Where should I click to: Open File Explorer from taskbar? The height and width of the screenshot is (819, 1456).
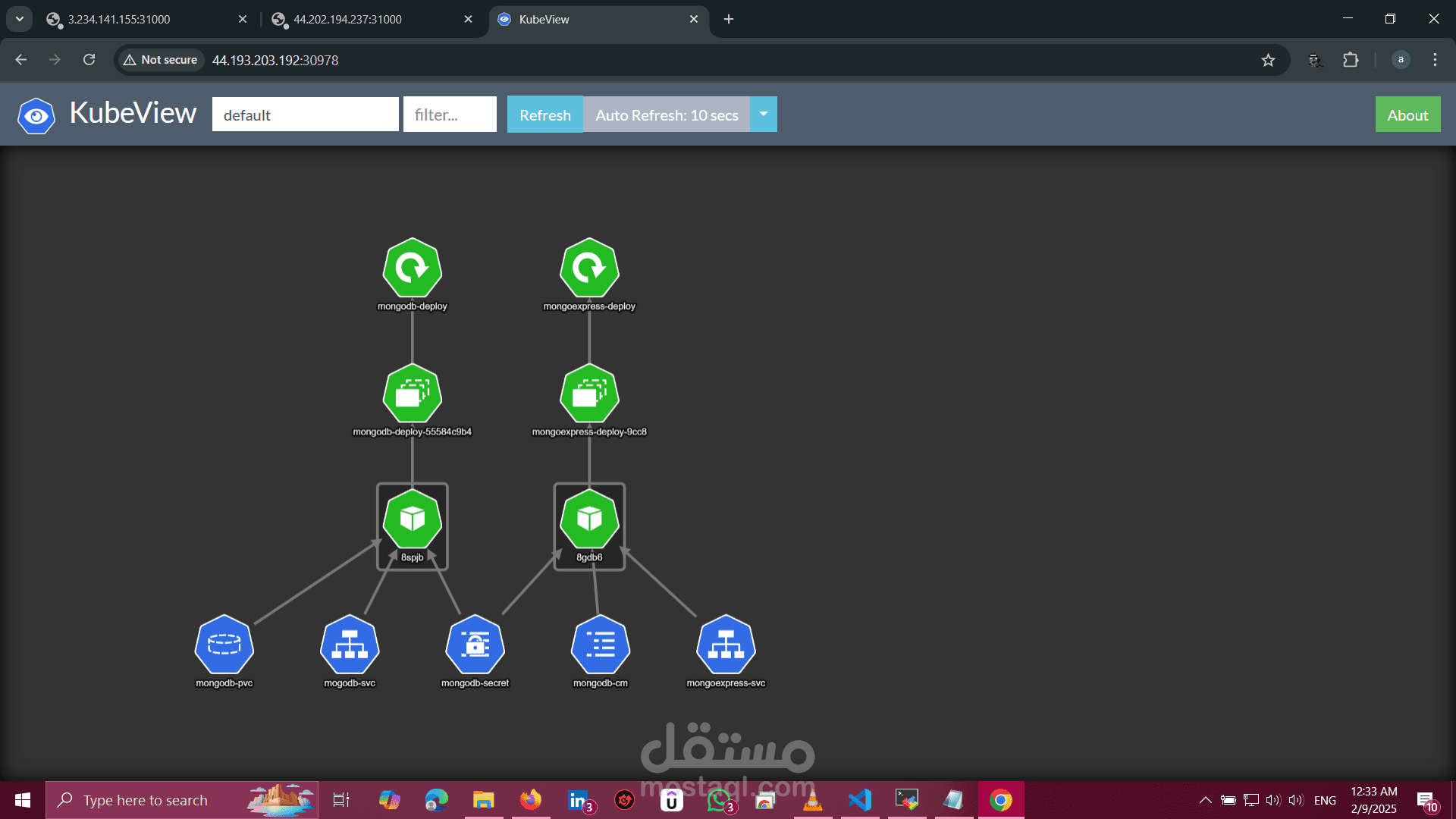(483, 800)
